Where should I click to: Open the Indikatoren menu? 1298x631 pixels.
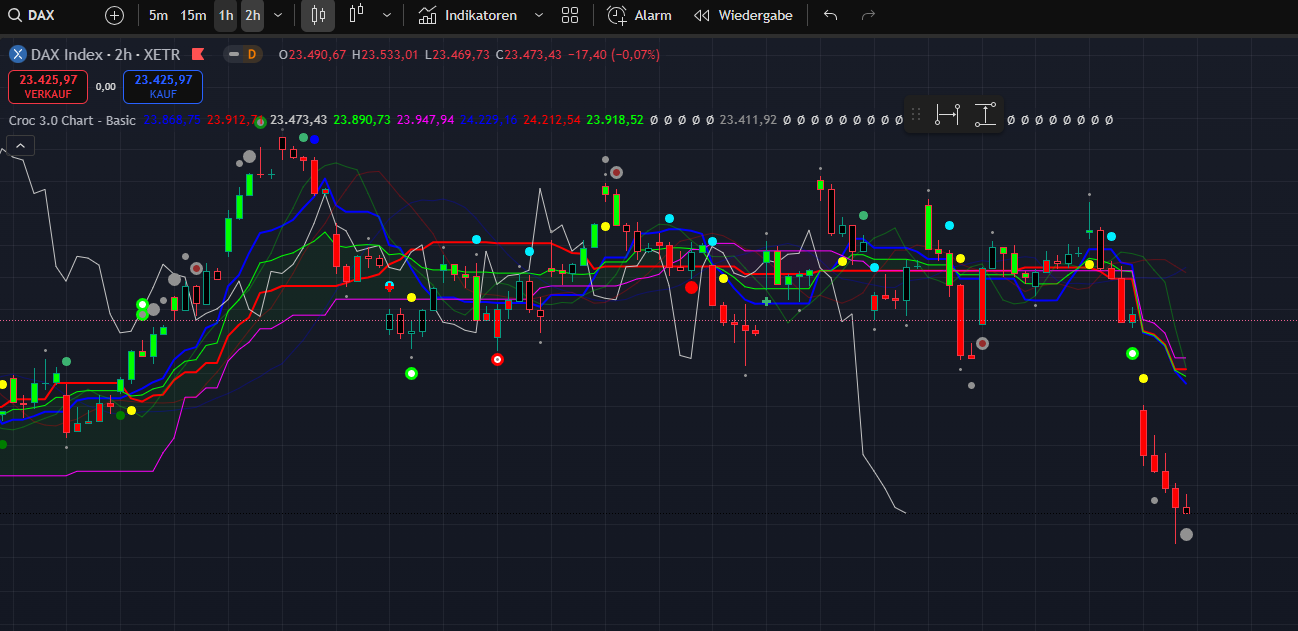pos(468,16)
